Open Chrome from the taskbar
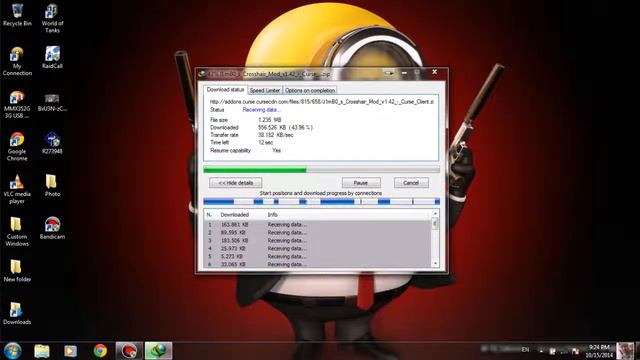Screen dimensions: 640x360 click(100, 351)
